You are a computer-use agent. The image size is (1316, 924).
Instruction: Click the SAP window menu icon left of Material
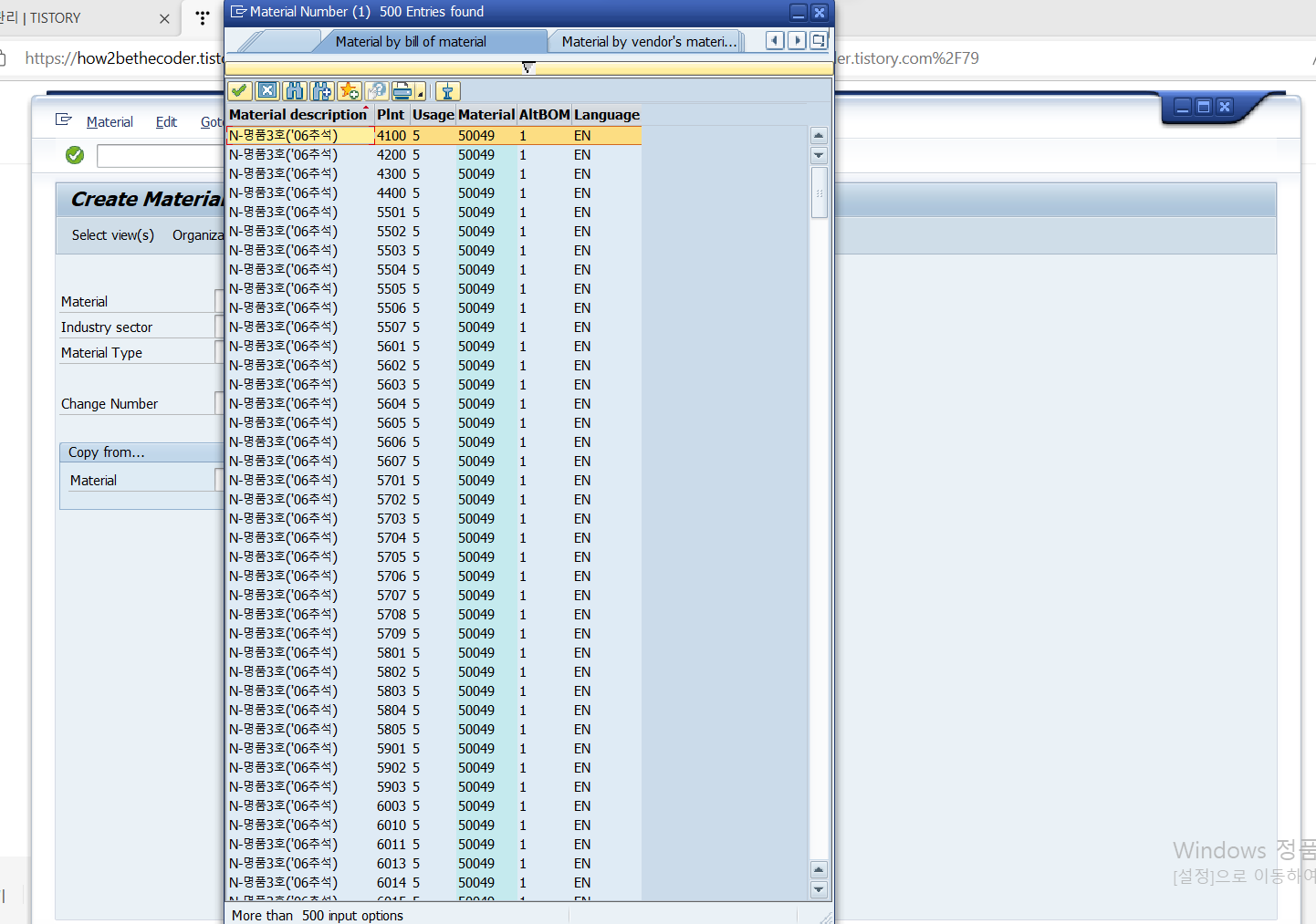63,119
